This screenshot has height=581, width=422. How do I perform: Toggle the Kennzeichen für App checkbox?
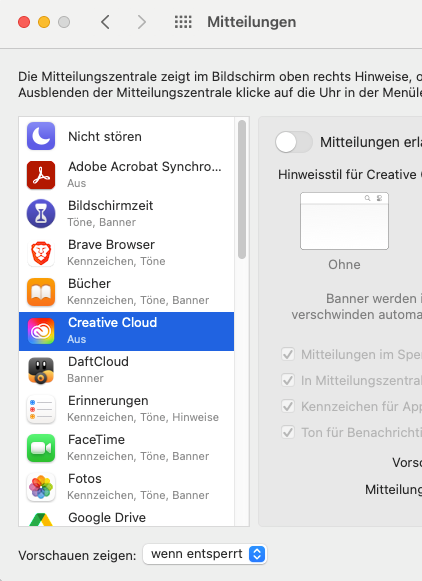pyautogui.click(x=288, y=406)
